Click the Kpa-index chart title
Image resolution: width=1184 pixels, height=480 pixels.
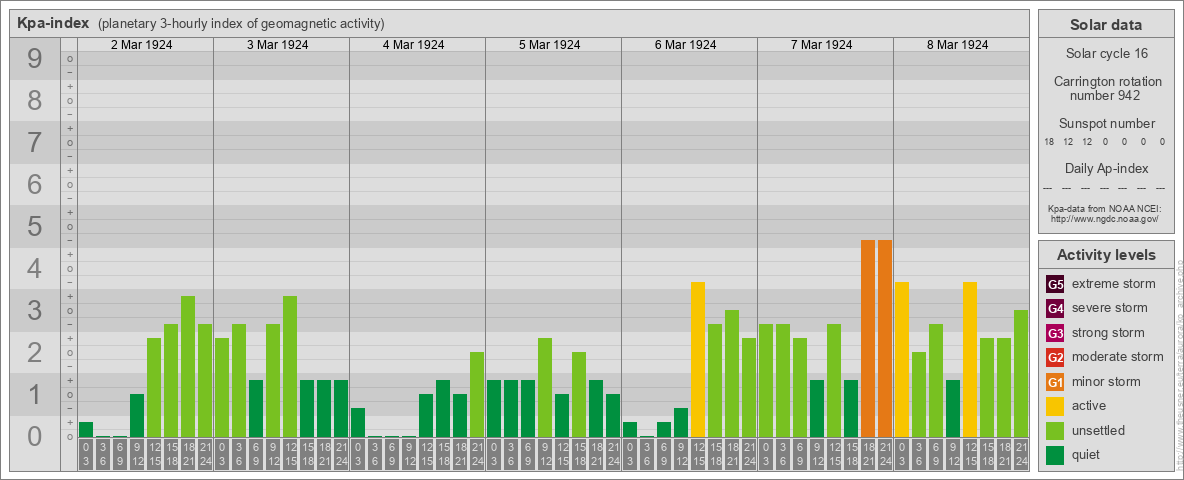[53, 24]
